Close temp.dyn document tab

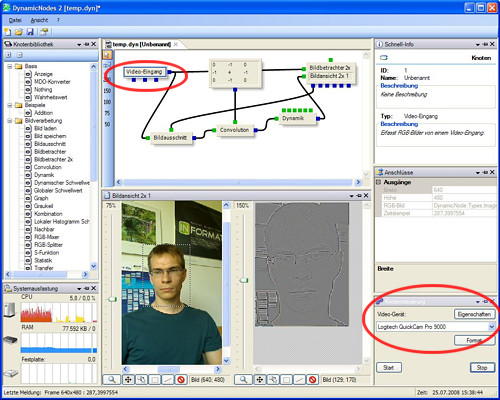click(x=176, y=44)
